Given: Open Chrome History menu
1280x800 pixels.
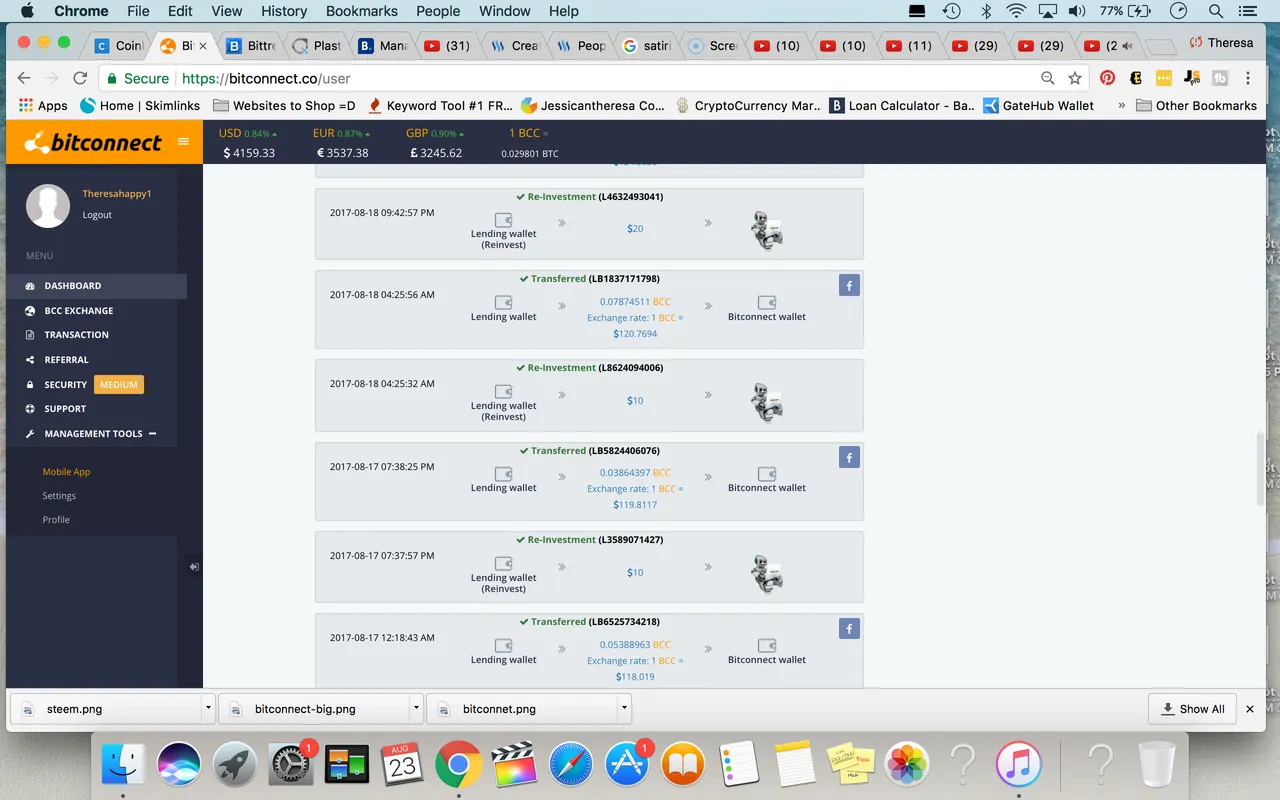Looking at the screenshot, I should coord(284,11).
